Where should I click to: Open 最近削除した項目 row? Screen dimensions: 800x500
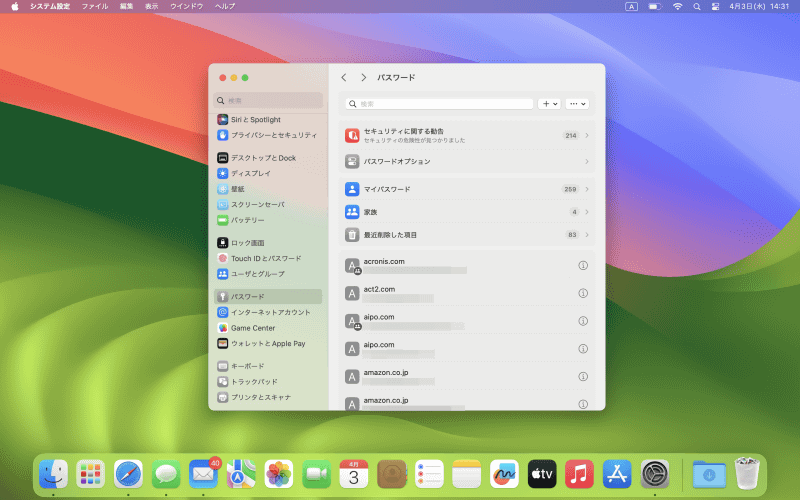click(x=467, y=235)
